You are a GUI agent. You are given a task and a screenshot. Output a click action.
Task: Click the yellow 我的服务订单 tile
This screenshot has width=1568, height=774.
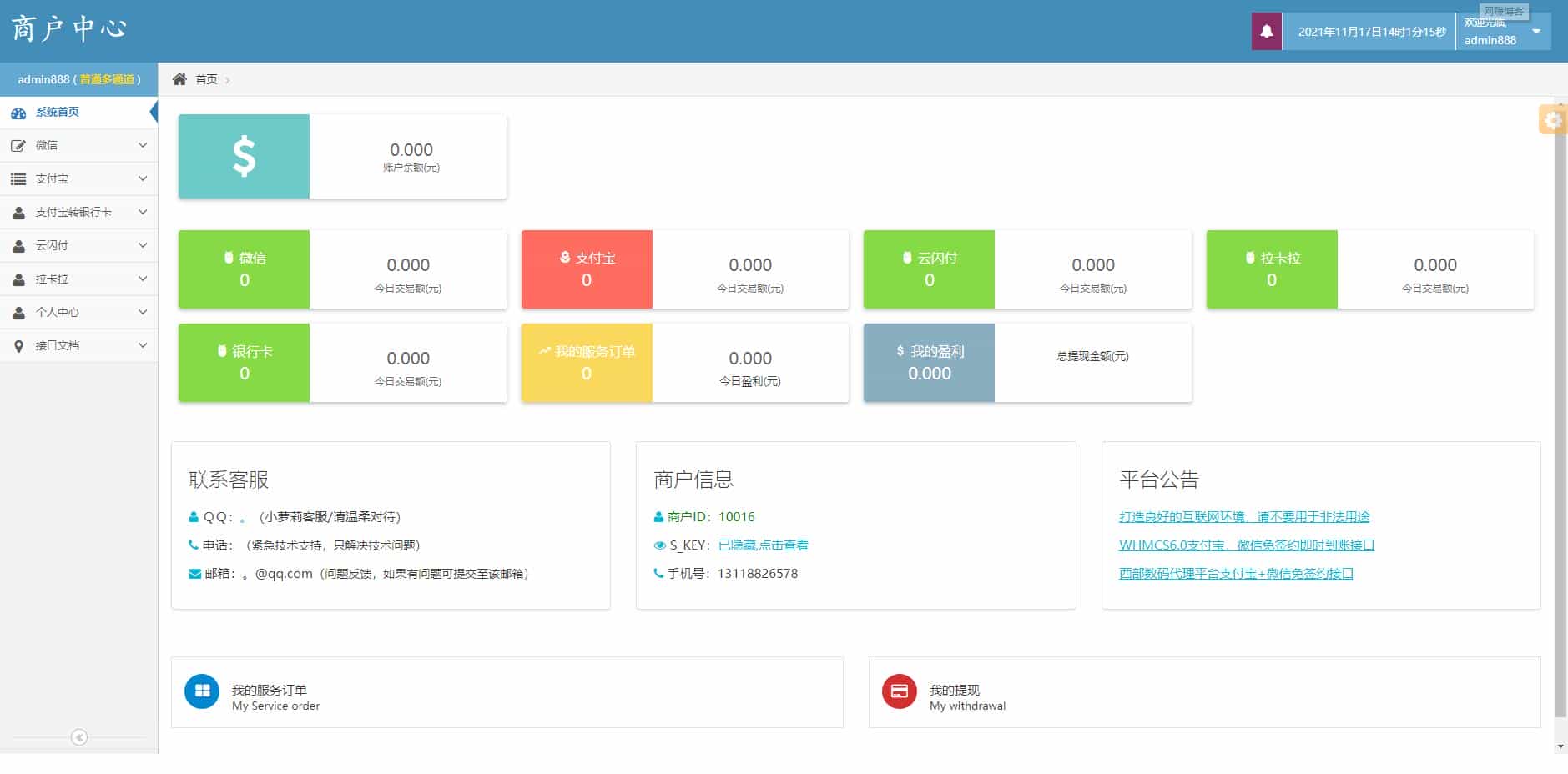[x=587, y=363]
